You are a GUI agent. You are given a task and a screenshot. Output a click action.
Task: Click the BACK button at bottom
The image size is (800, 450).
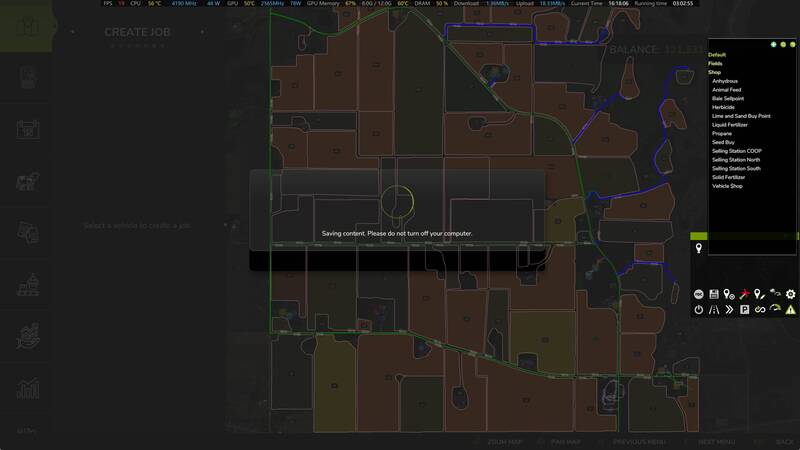click(784, 442)
